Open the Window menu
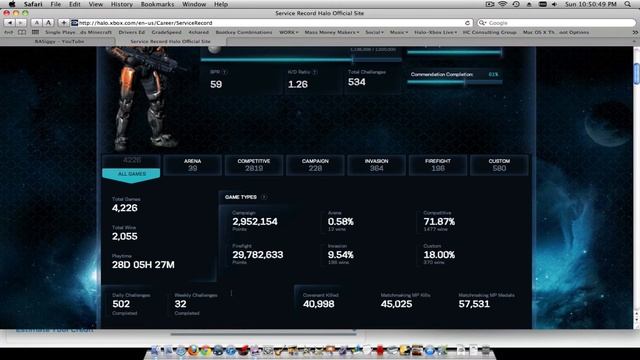The image size is (640, 360). (194, 4)
